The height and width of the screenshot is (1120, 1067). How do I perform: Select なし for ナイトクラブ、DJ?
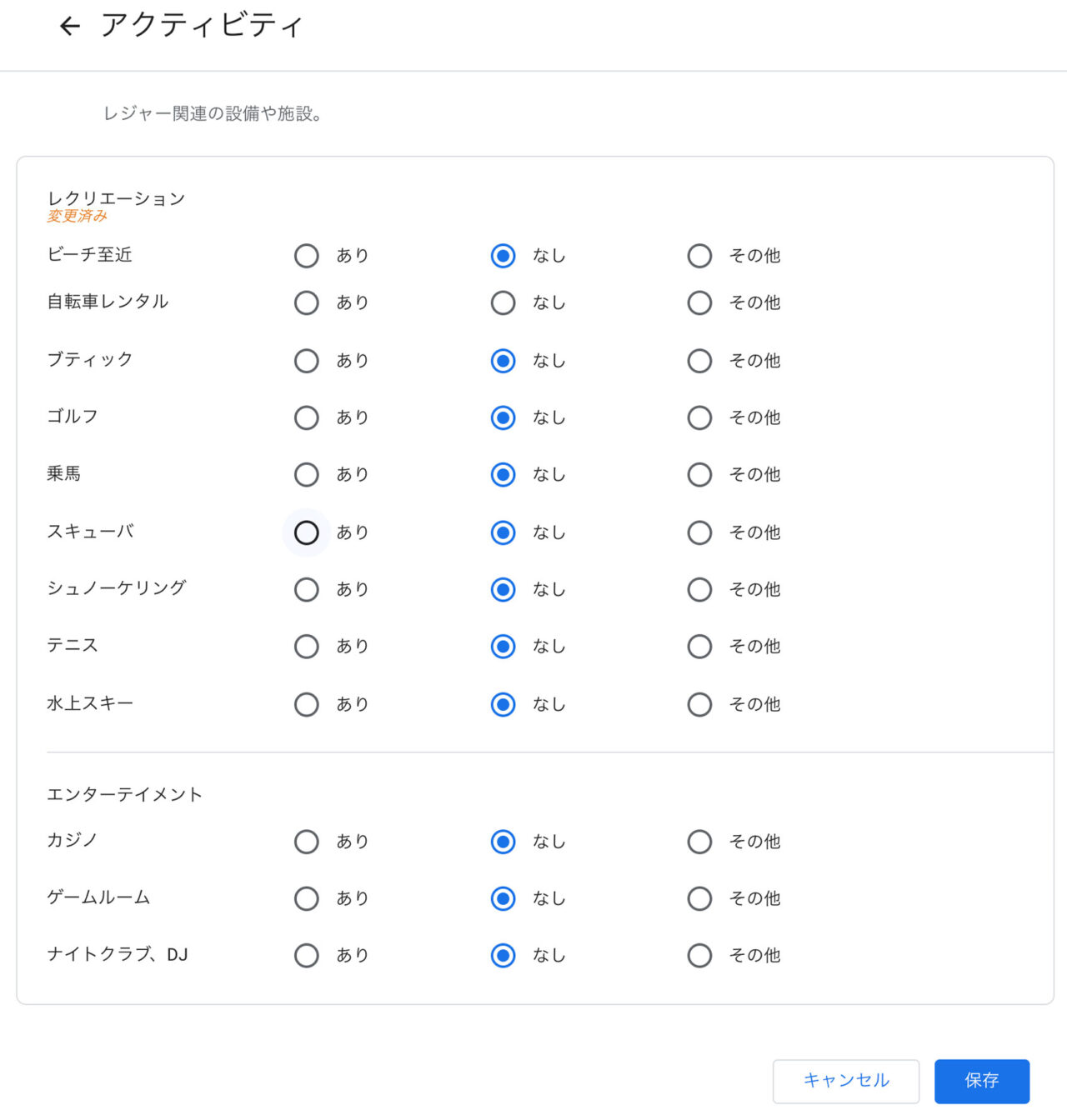(503, 955)
